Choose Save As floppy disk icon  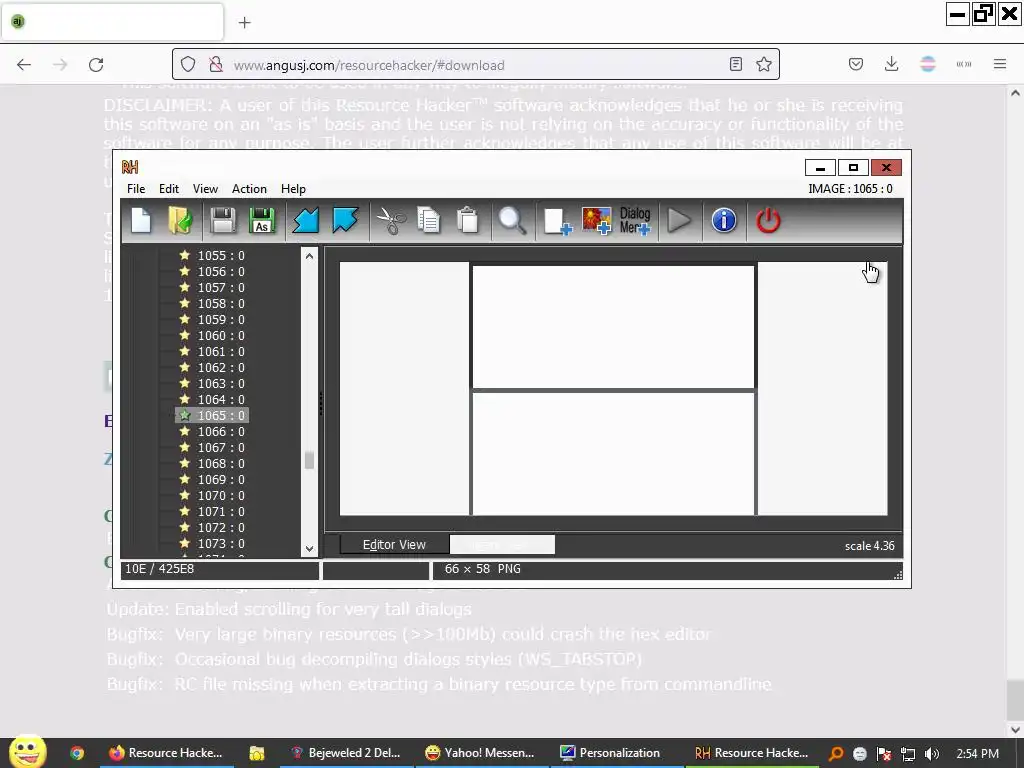pos(262,221)
